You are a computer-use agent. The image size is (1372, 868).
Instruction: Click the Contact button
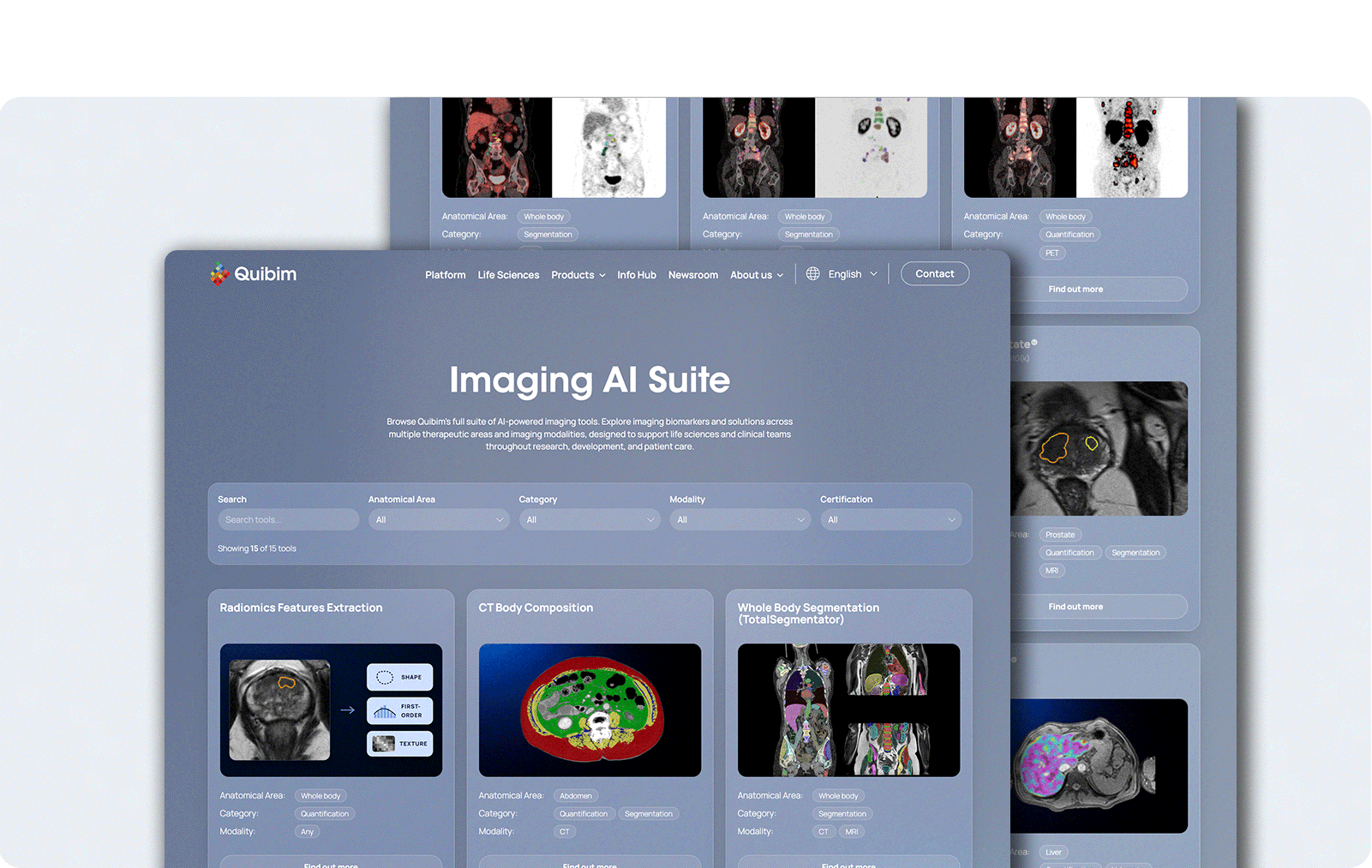(935, 273)
